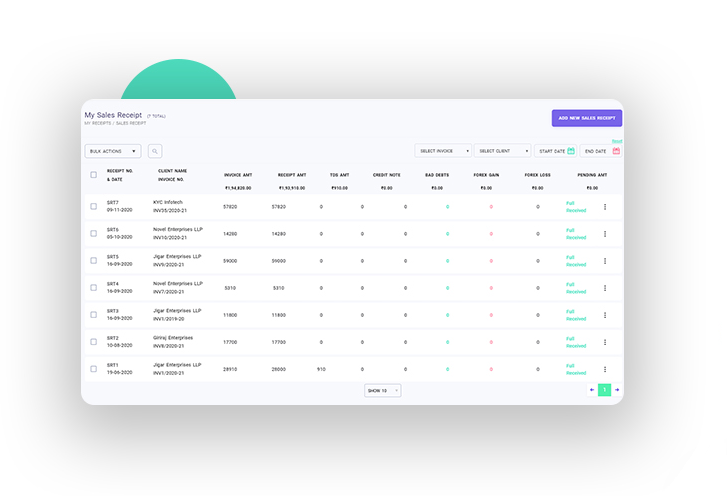Open three-dot menu for receipt SRT1
Viewport: 727px width, 496px height.
(604, 369)
